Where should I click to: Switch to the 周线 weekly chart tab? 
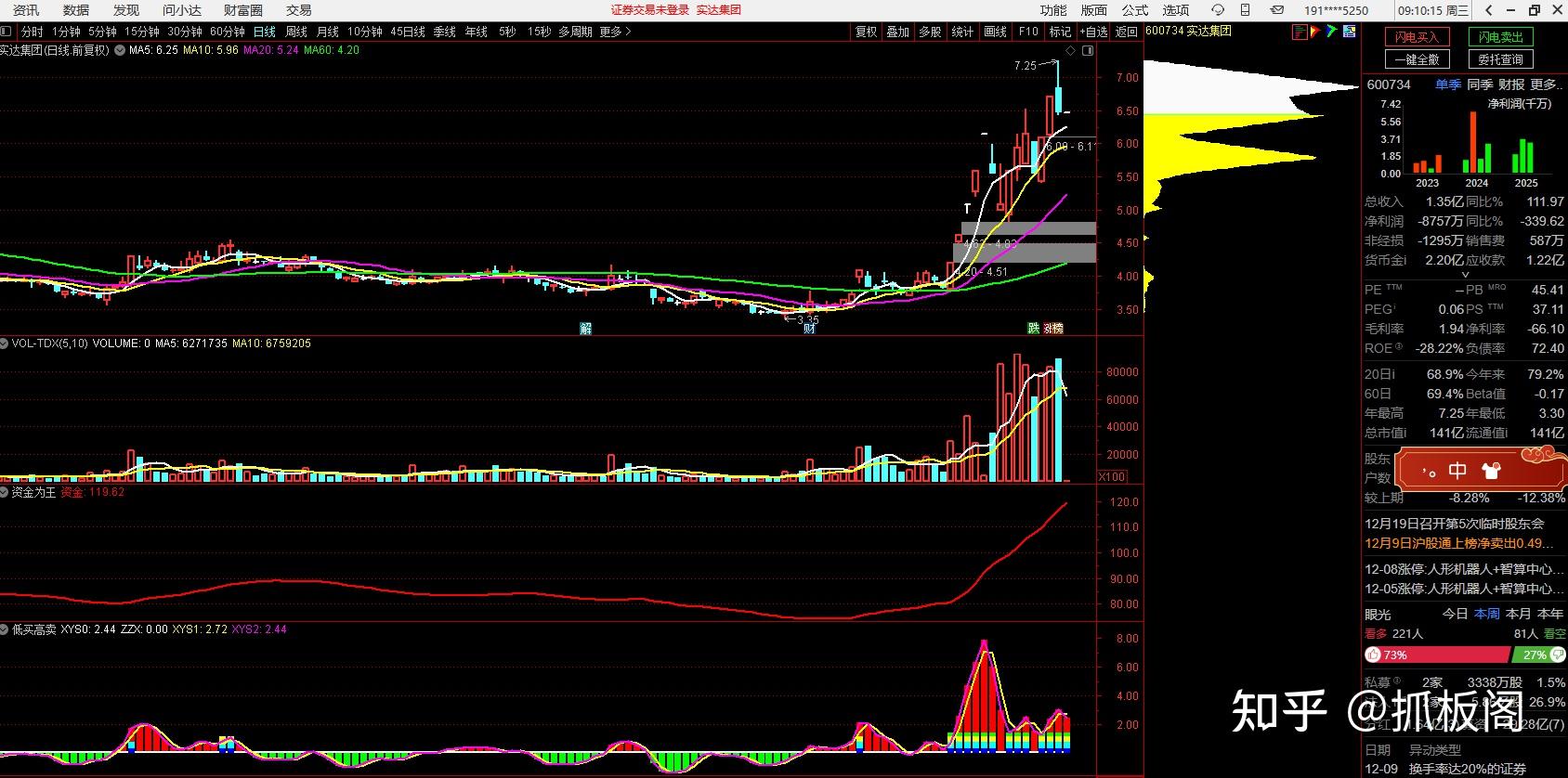pos(295,32)
